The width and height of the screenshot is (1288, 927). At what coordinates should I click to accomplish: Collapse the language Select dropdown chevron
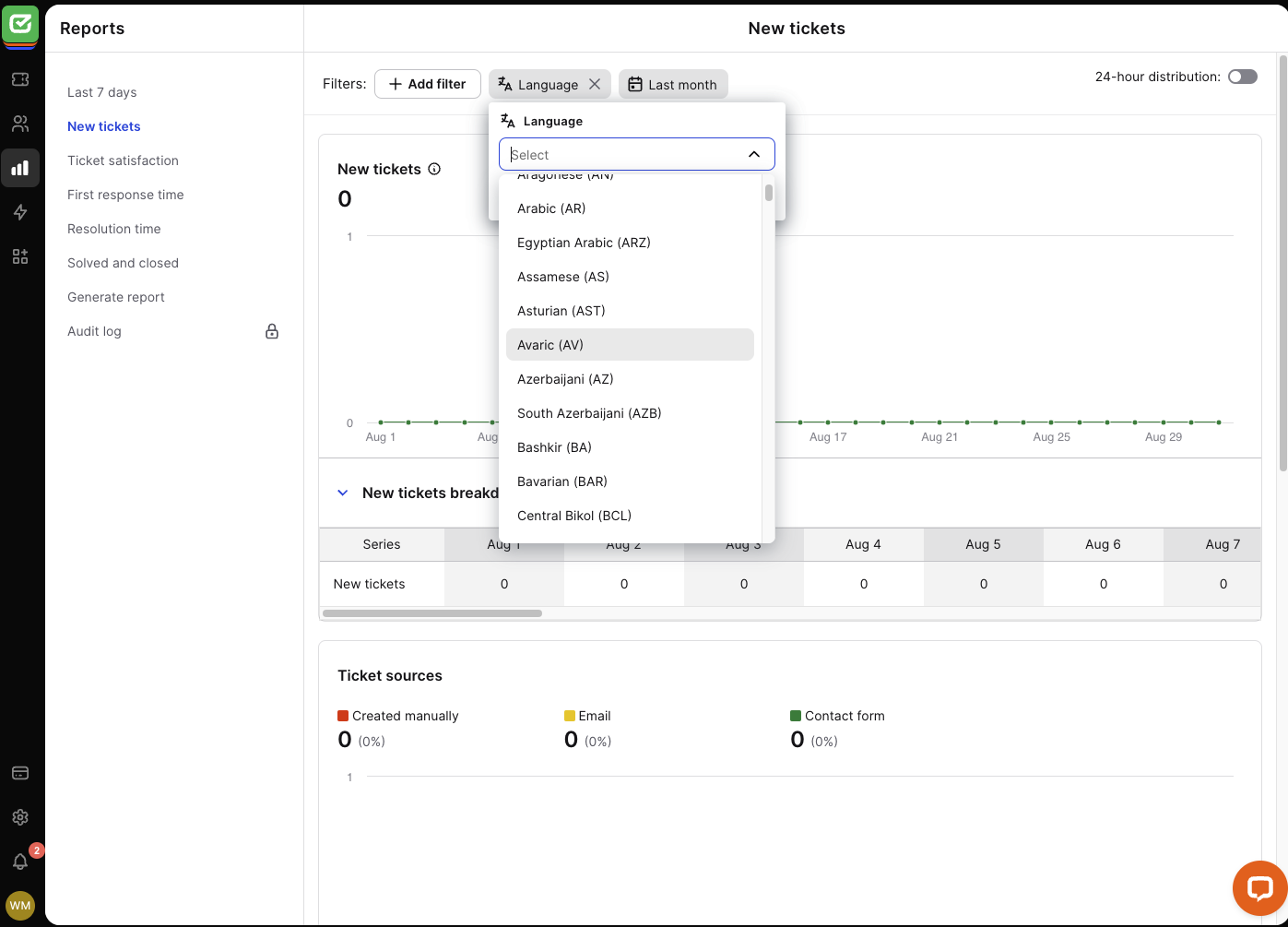click(754, 154)
